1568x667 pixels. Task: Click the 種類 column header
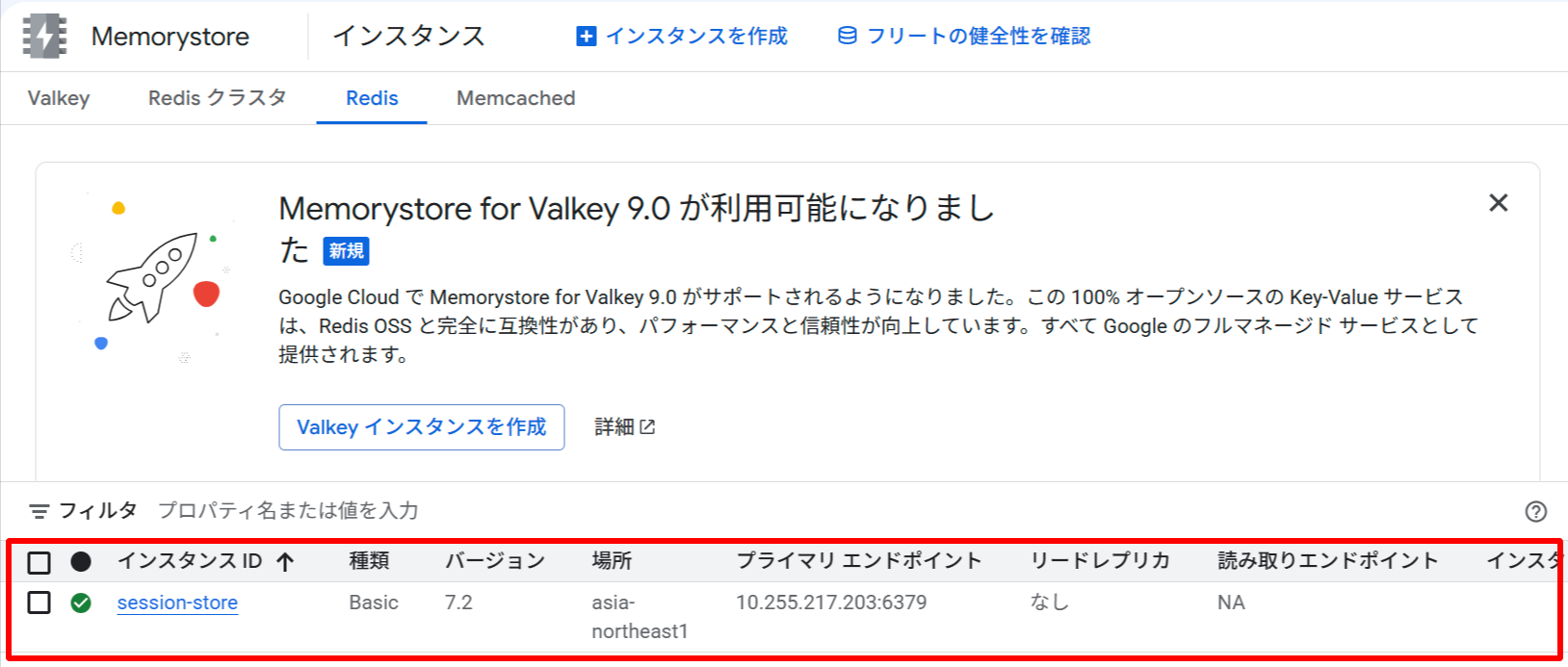(369, 561)
